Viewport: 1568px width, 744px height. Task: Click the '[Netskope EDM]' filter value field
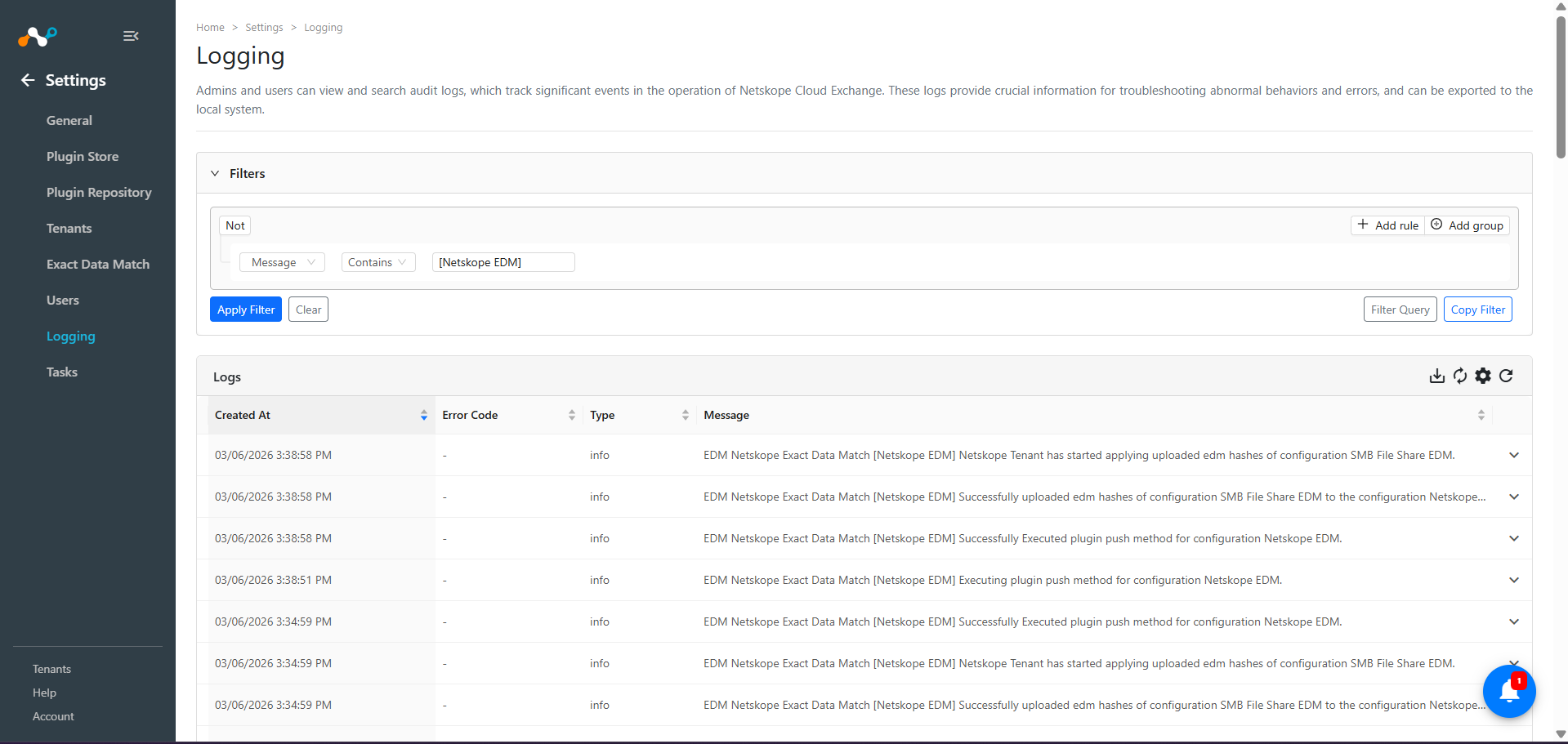503,262
